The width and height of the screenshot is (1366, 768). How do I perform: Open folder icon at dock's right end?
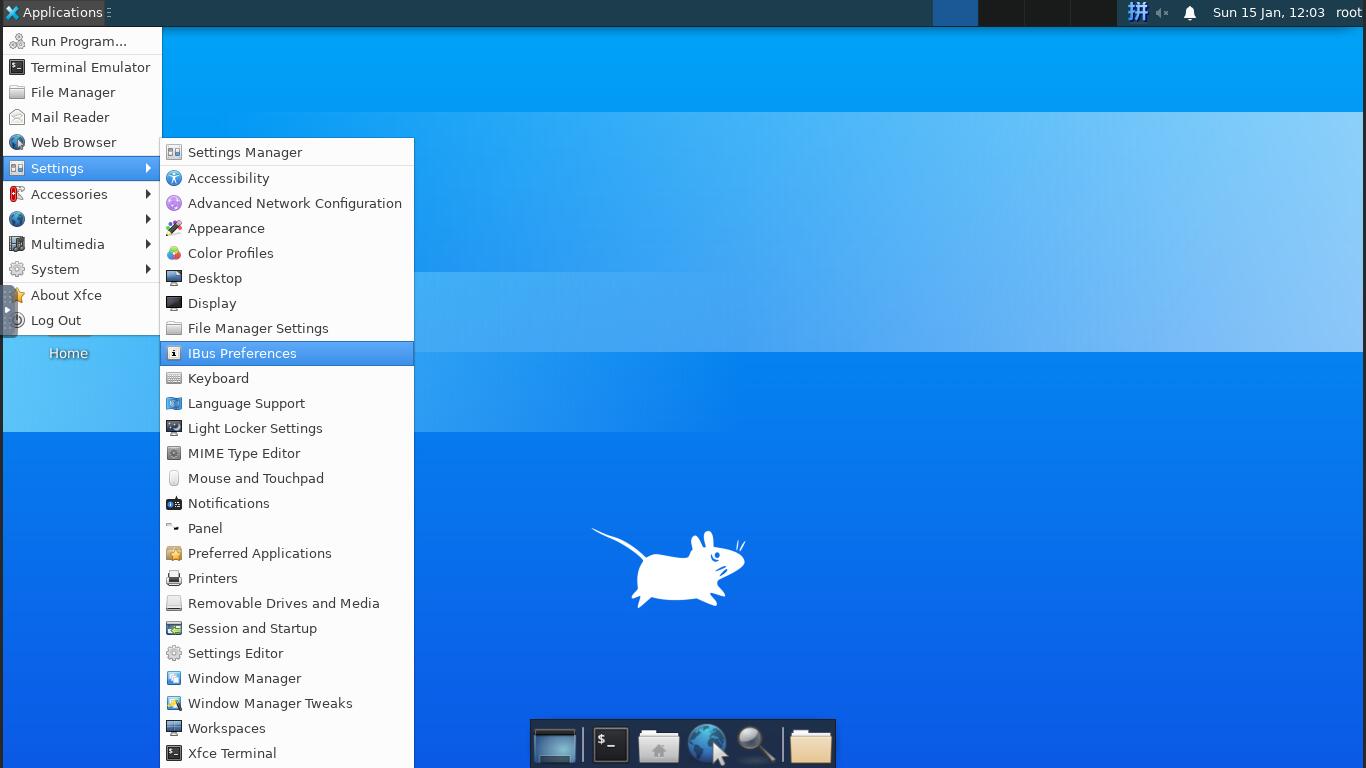click(811, 745)
